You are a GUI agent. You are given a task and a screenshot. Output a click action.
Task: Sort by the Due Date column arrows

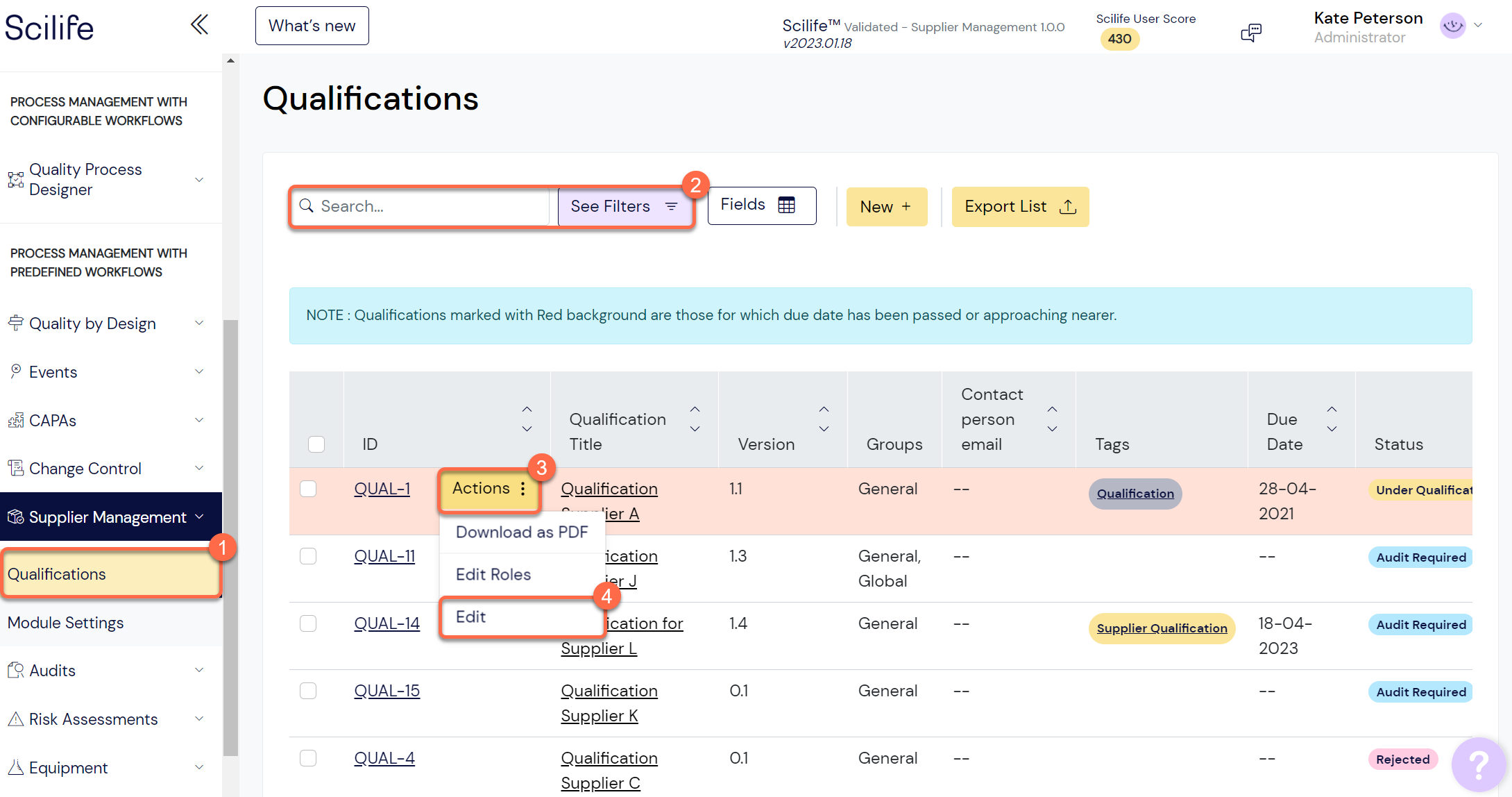coord(1332,419)
